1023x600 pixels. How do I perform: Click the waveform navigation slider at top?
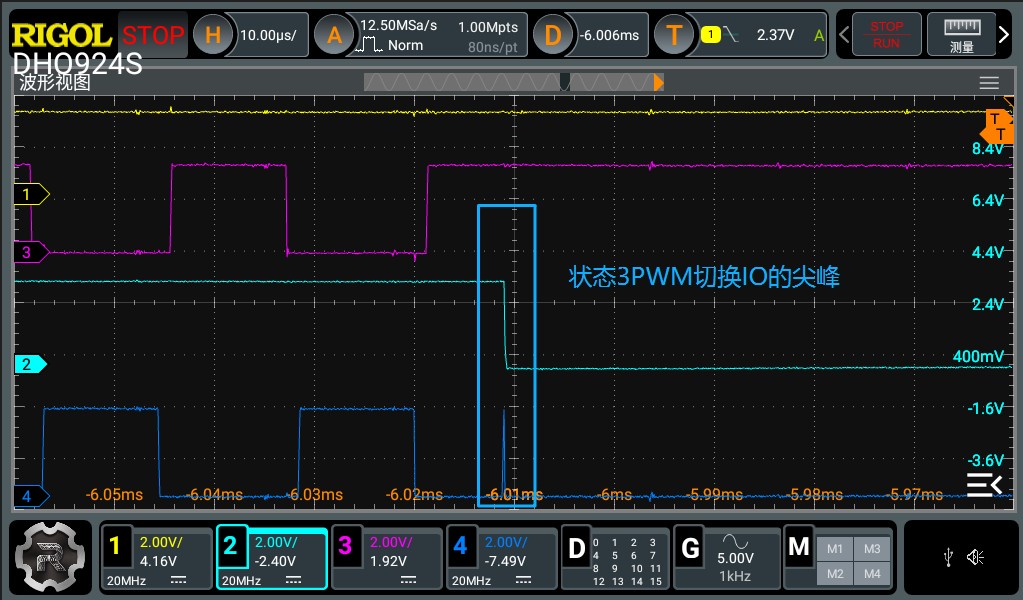click(565, 83)
